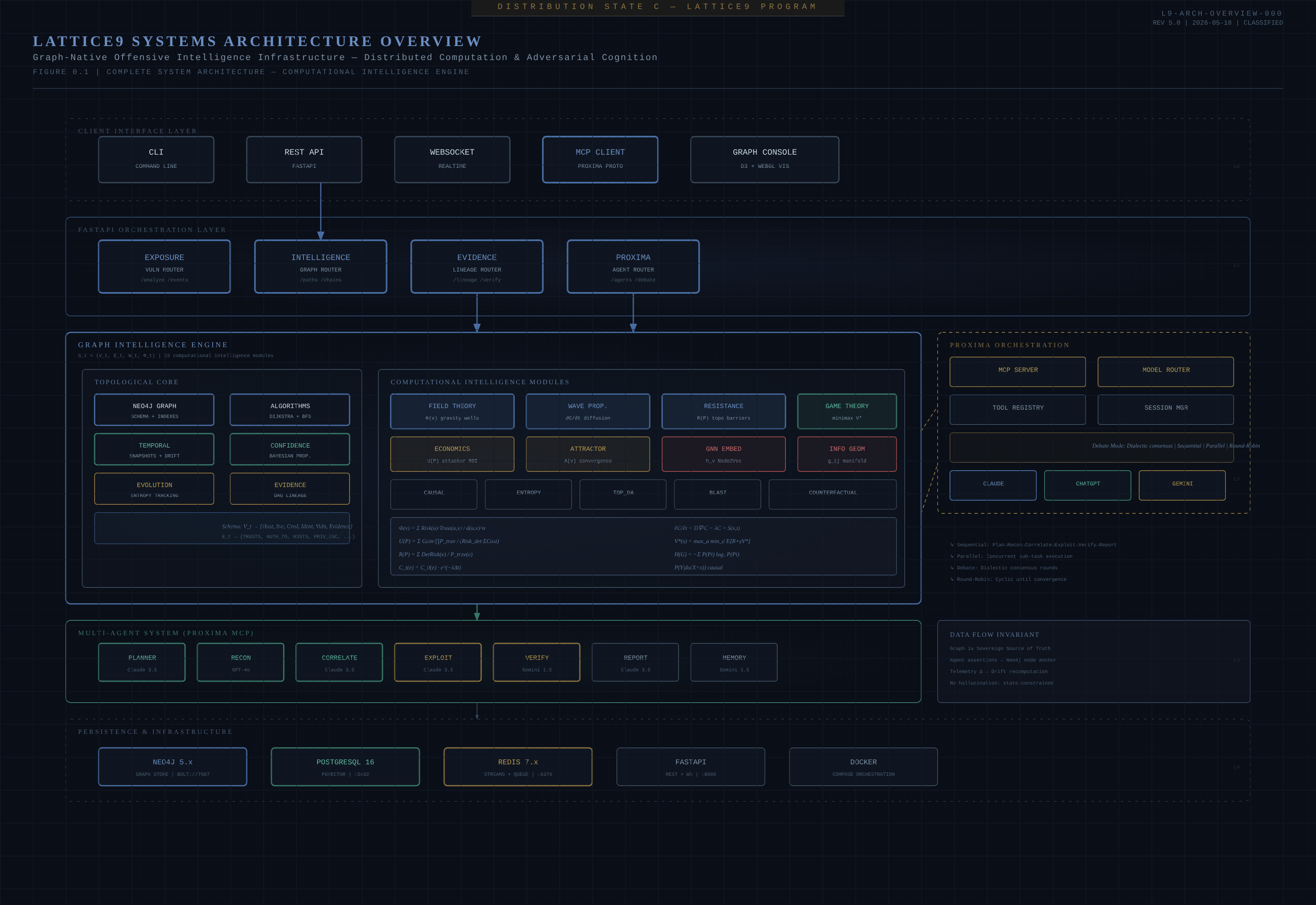
Task: Click the TOOL REGISTRY box
Action: coord(1018,409)
